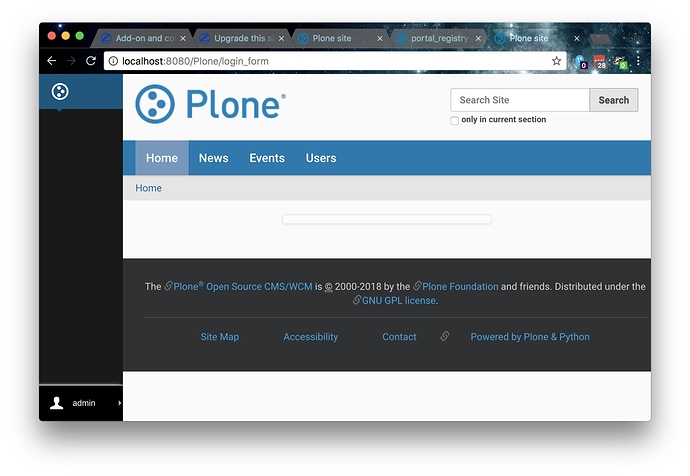
Task: Open the Site Map footer link
Action: [220, 337]
